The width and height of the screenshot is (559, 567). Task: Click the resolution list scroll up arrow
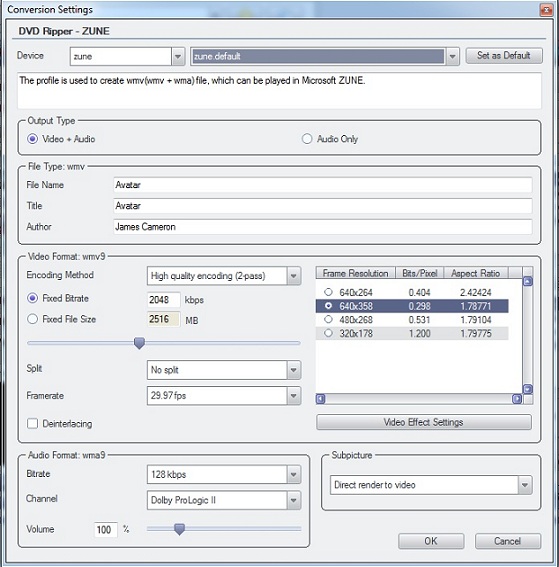pos(528,281)
